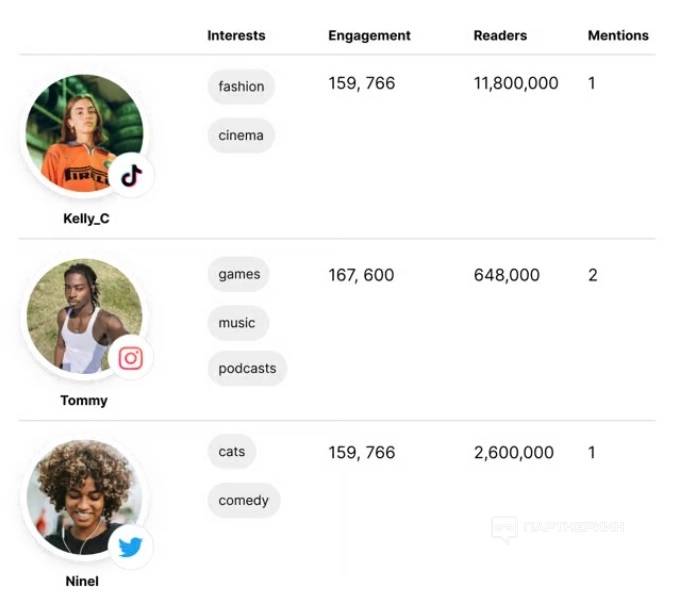Click the Twitter icon on Ninel's avatar
The image size is (675, 596).
point(131,547)
